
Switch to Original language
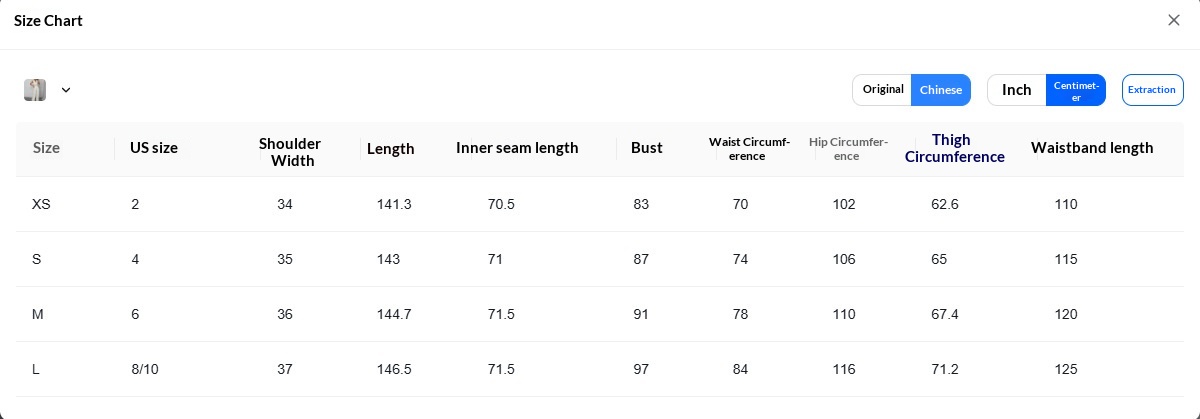(882, 90)
